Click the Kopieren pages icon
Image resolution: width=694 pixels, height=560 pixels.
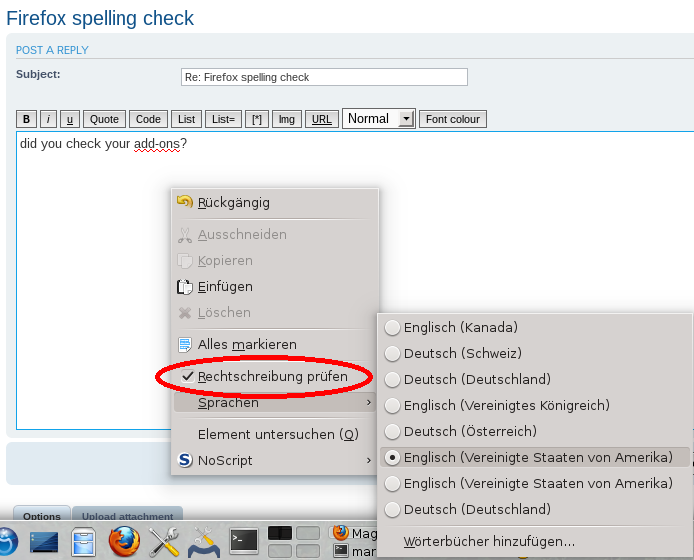185,261
